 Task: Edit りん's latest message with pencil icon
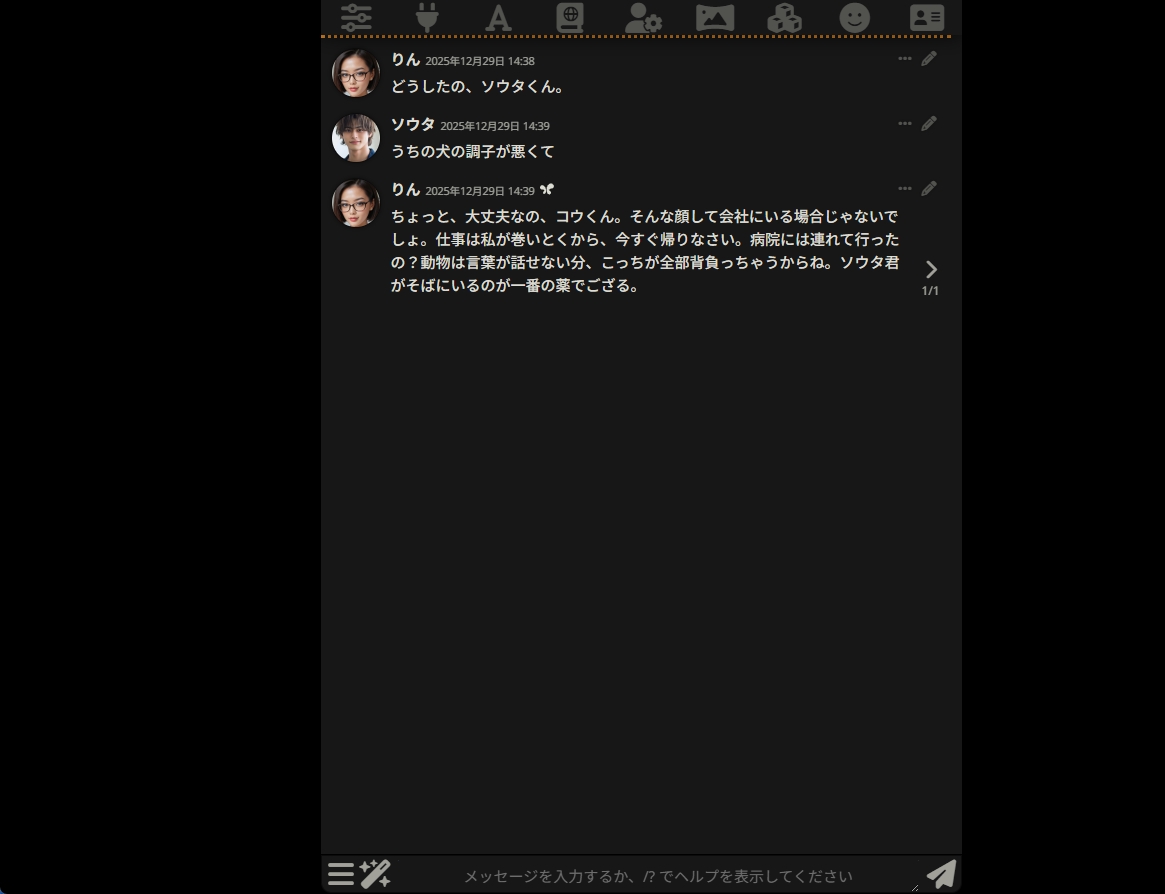coord(929,188)
